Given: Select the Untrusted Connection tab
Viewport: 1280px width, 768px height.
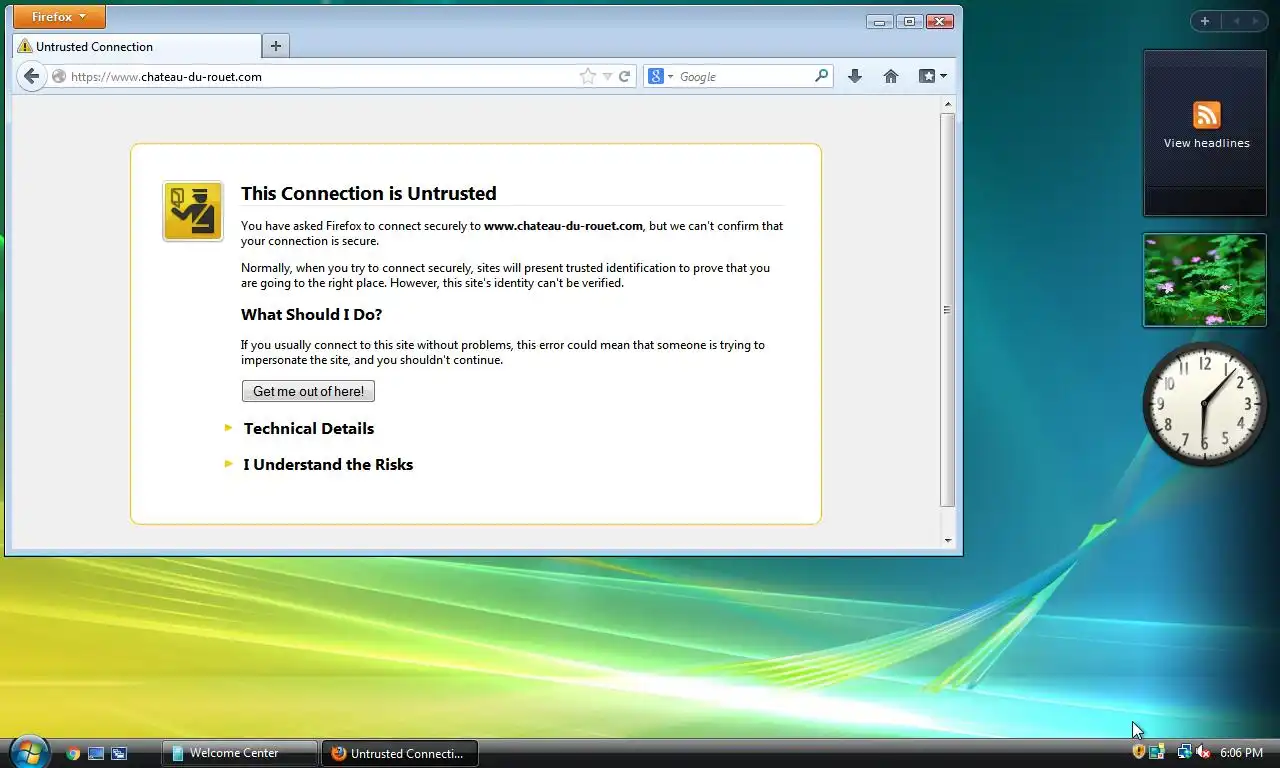Looking at the screenshot, I should point(136,46).
